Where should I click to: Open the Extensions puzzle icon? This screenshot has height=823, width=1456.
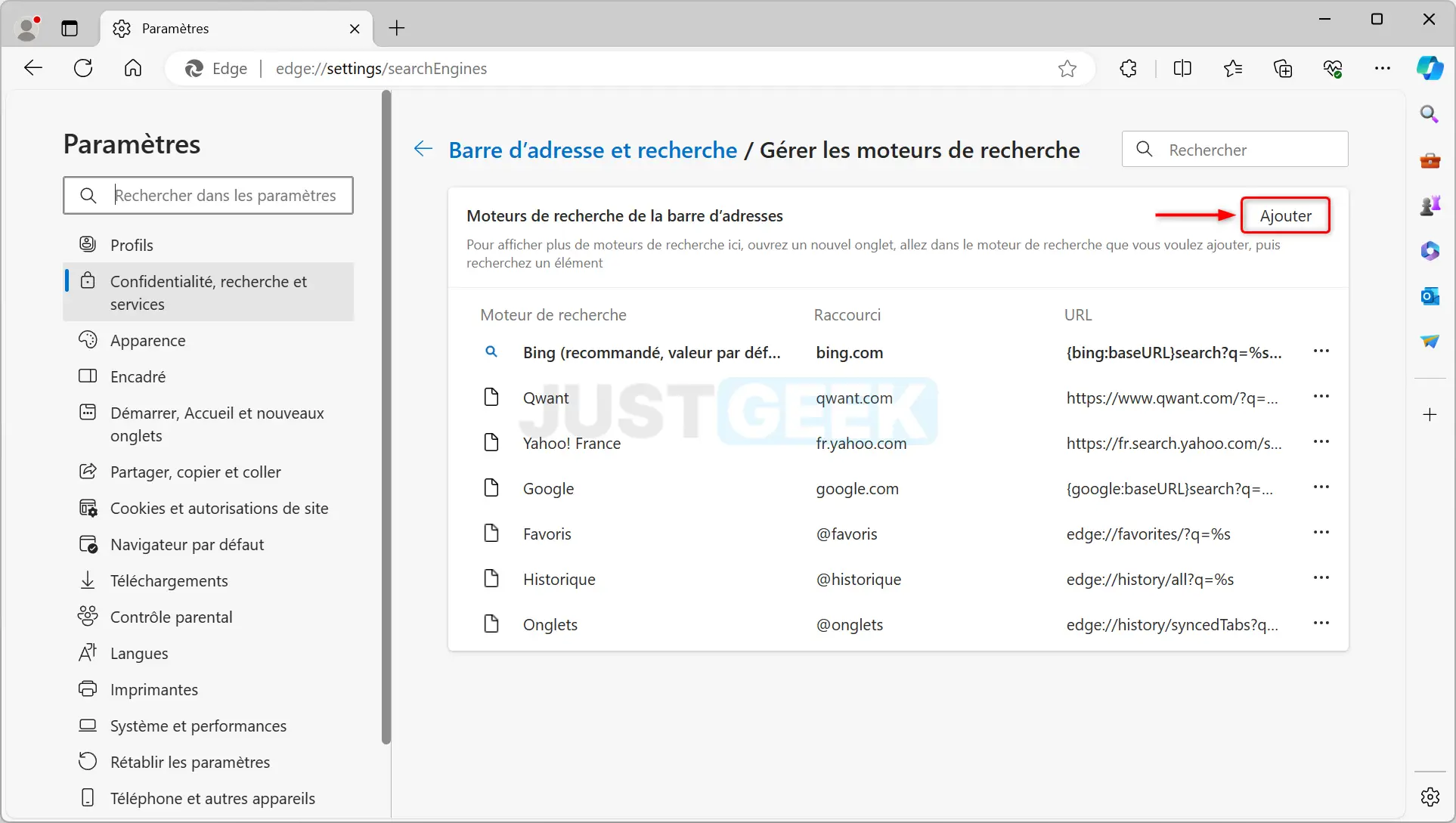click(x=1129, y=69)
